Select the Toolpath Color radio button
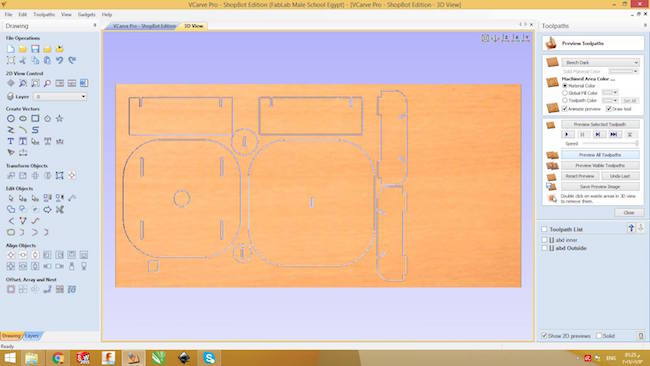 point(565,100)
